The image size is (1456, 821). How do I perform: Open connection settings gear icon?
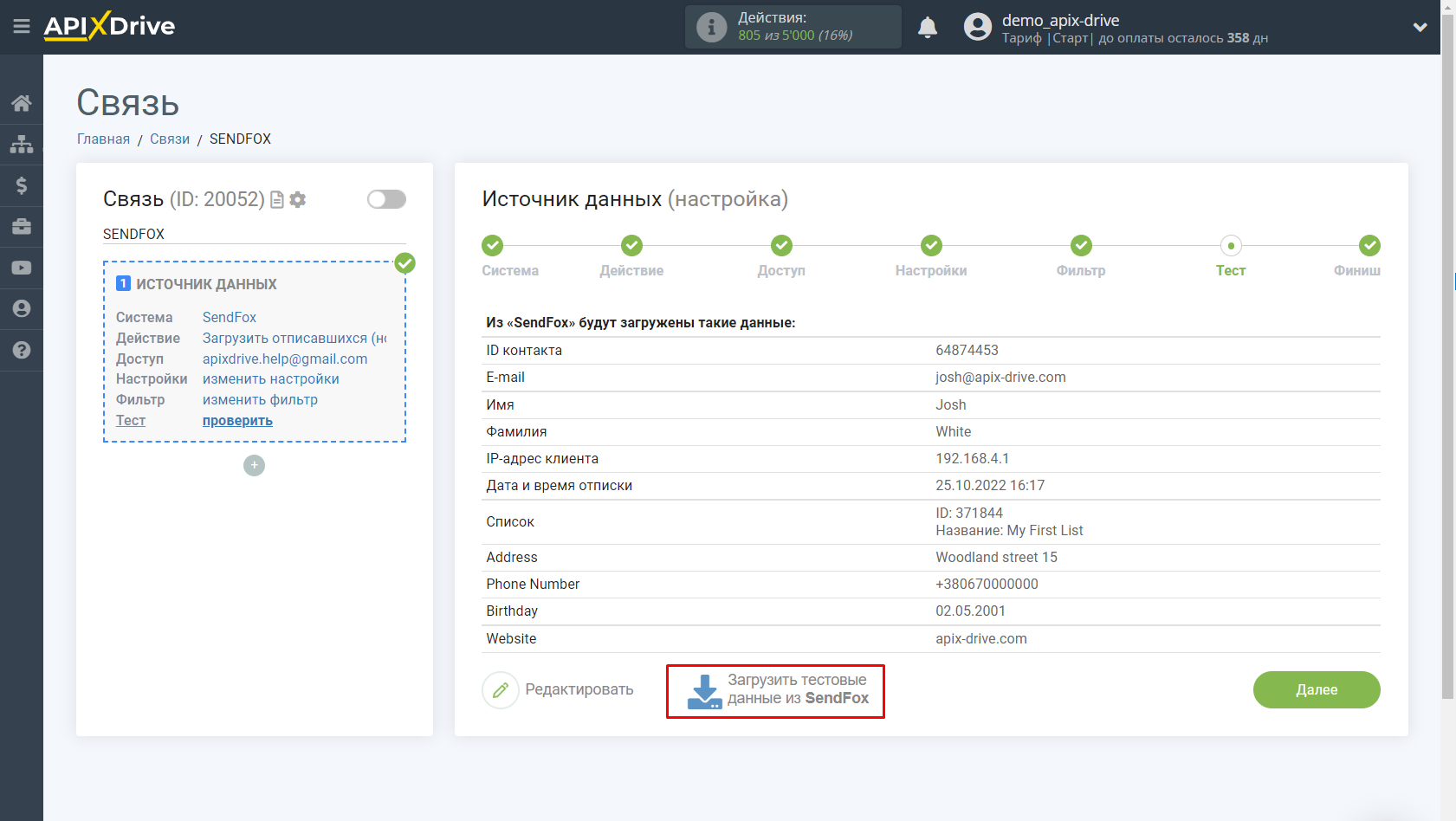(298, 200)
